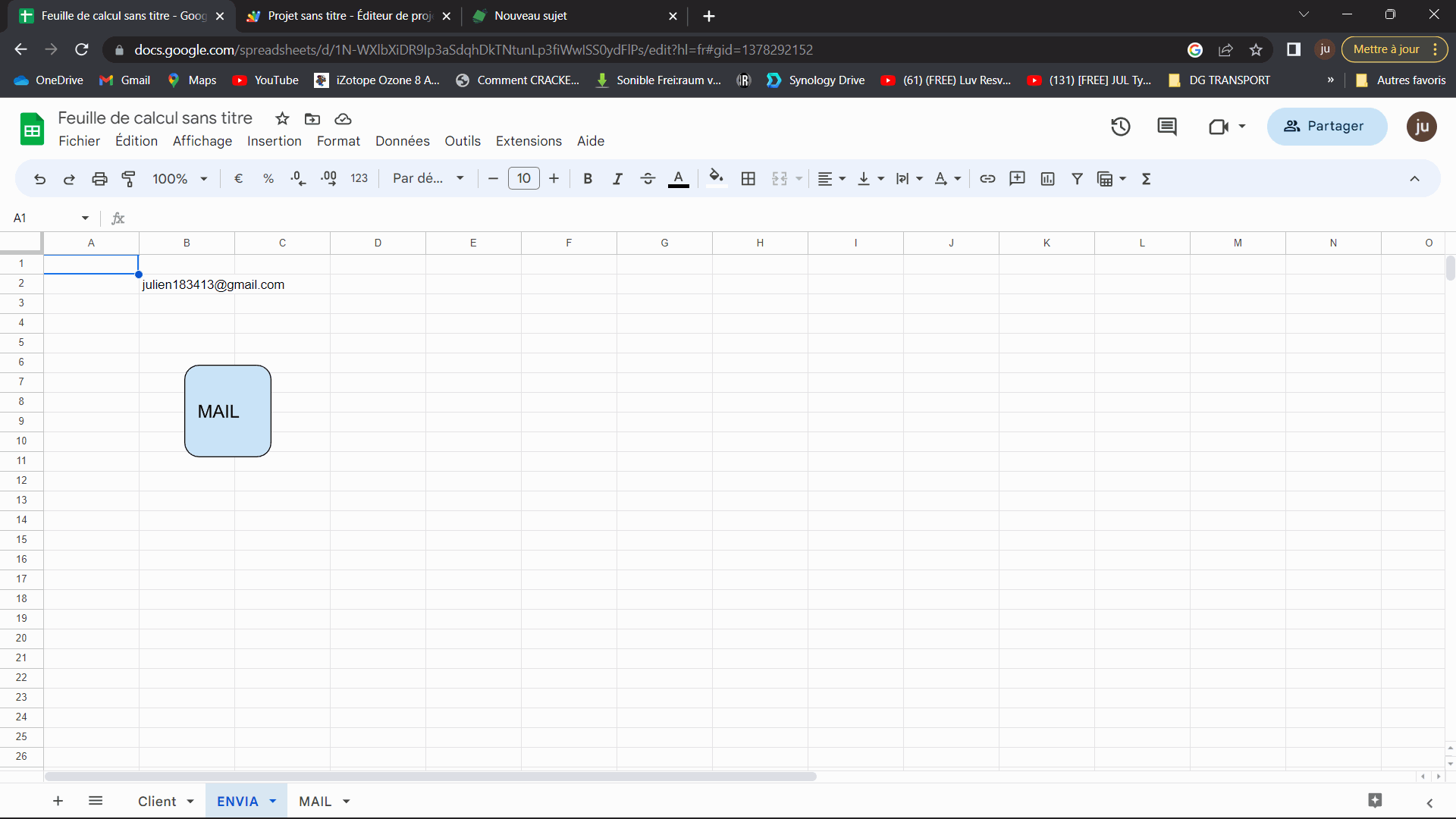Click the functions sigma icon
Viewport: 1456px width, 819px height.
[1146, 179]
